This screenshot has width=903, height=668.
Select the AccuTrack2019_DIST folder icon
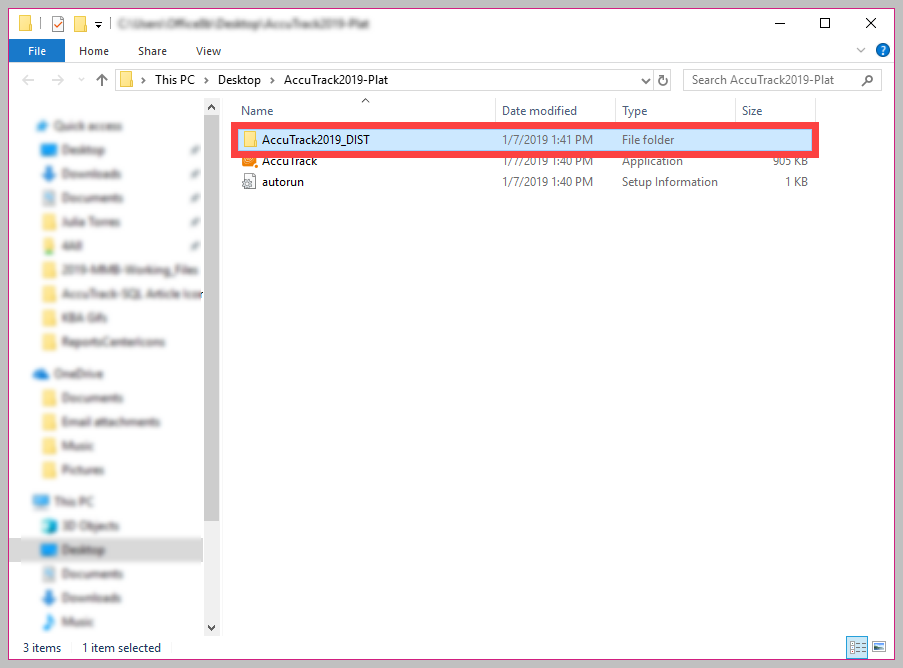point(249,139)
